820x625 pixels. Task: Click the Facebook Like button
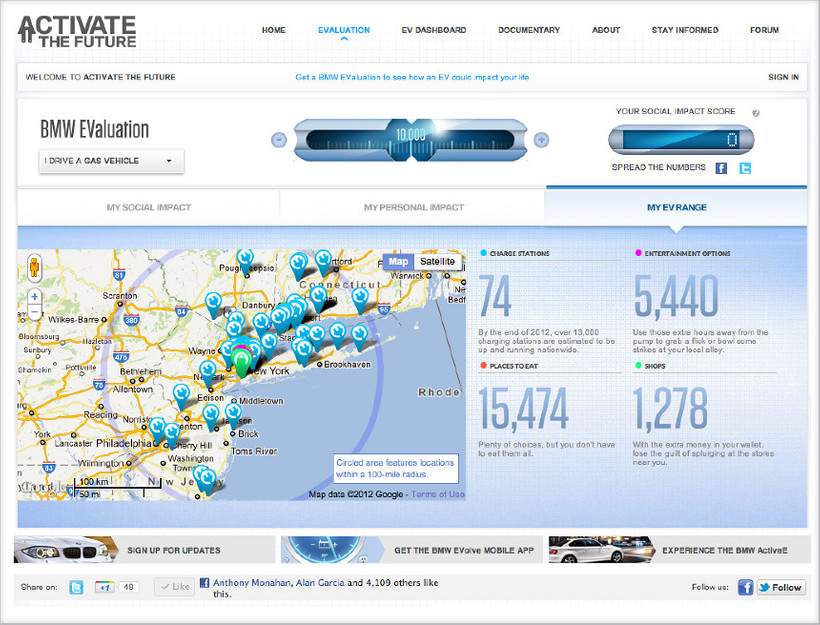pos(175,587)
